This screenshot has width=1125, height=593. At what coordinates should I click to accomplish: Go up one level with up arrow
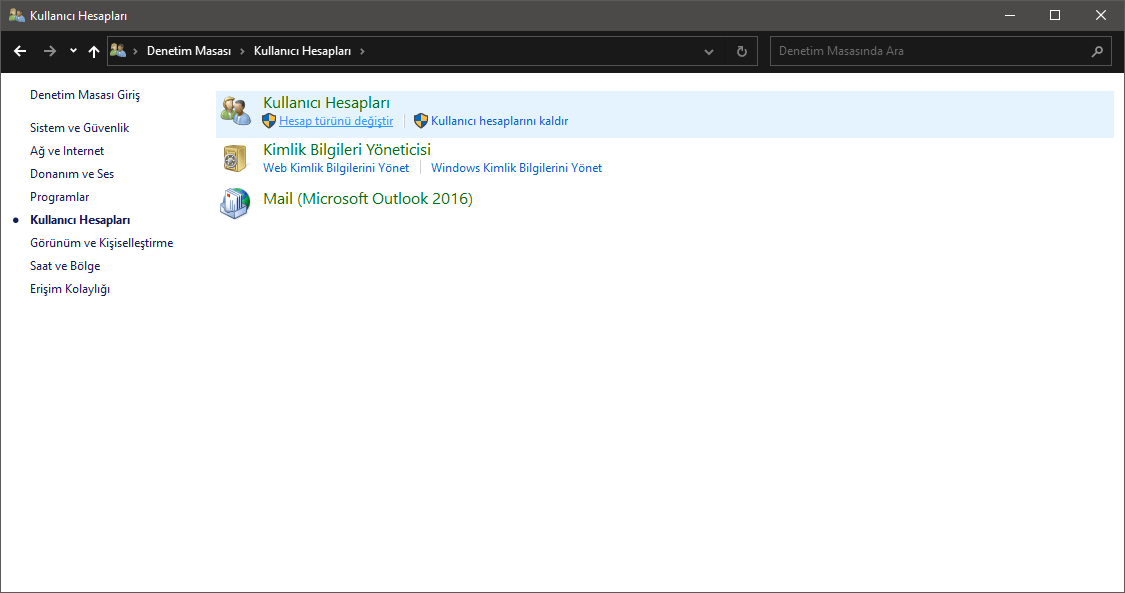(x=94, y=51)
